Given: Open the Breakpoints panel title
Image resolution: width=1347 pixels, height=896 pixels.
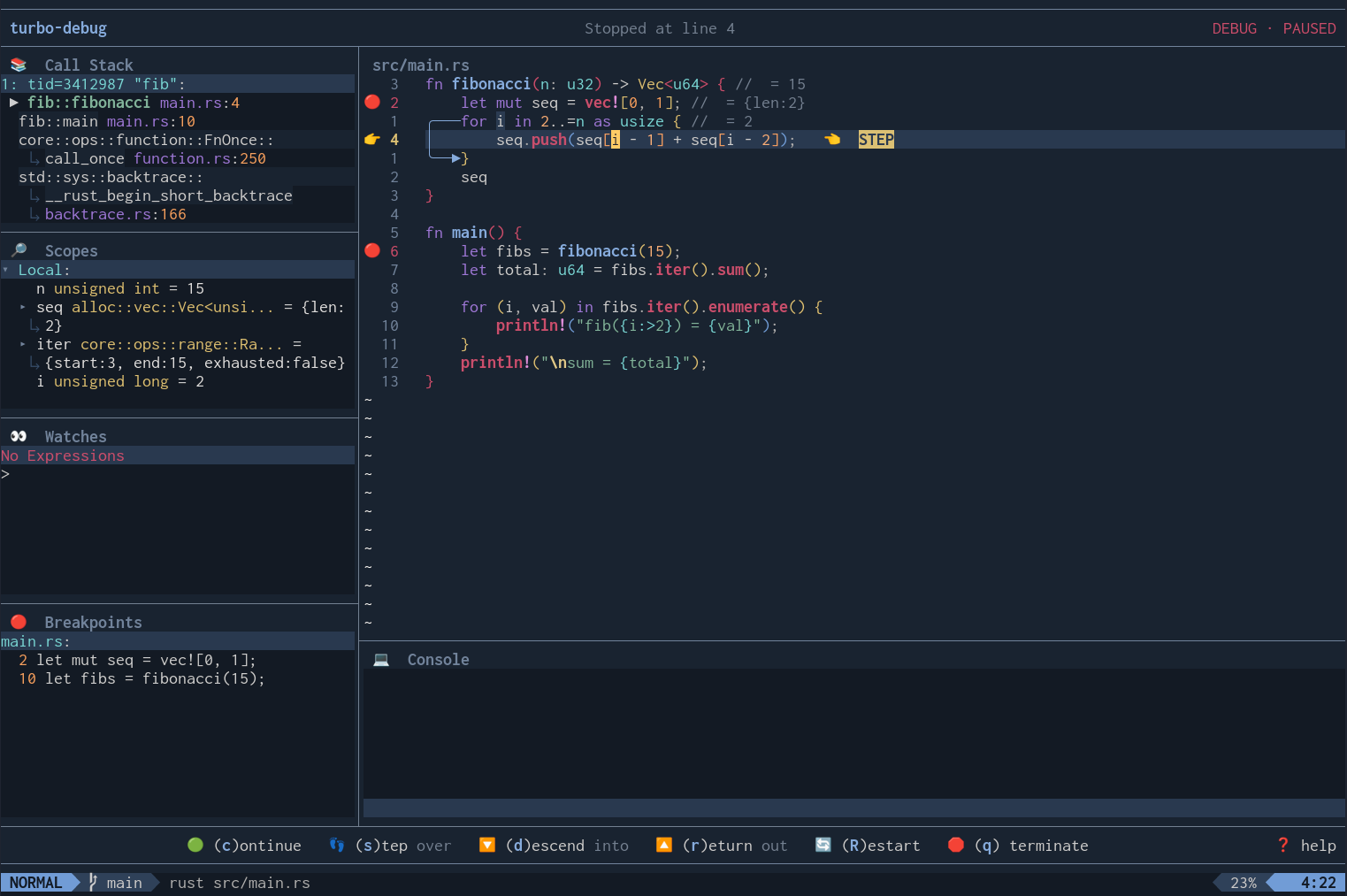Looking at the screenshot, I should tap(94, 623).
